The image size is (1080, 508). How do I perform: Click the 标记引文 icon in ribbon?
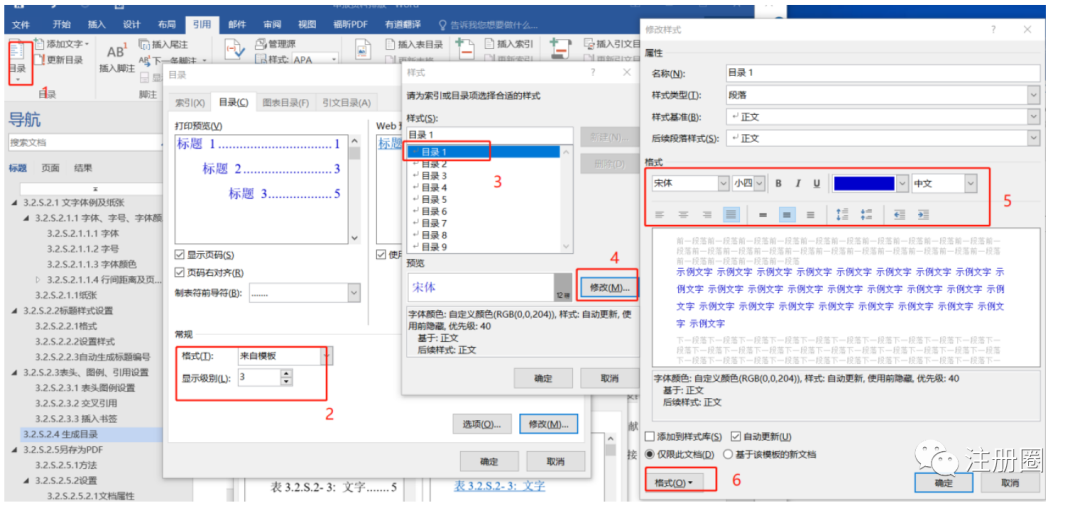(x=561, y=50)
